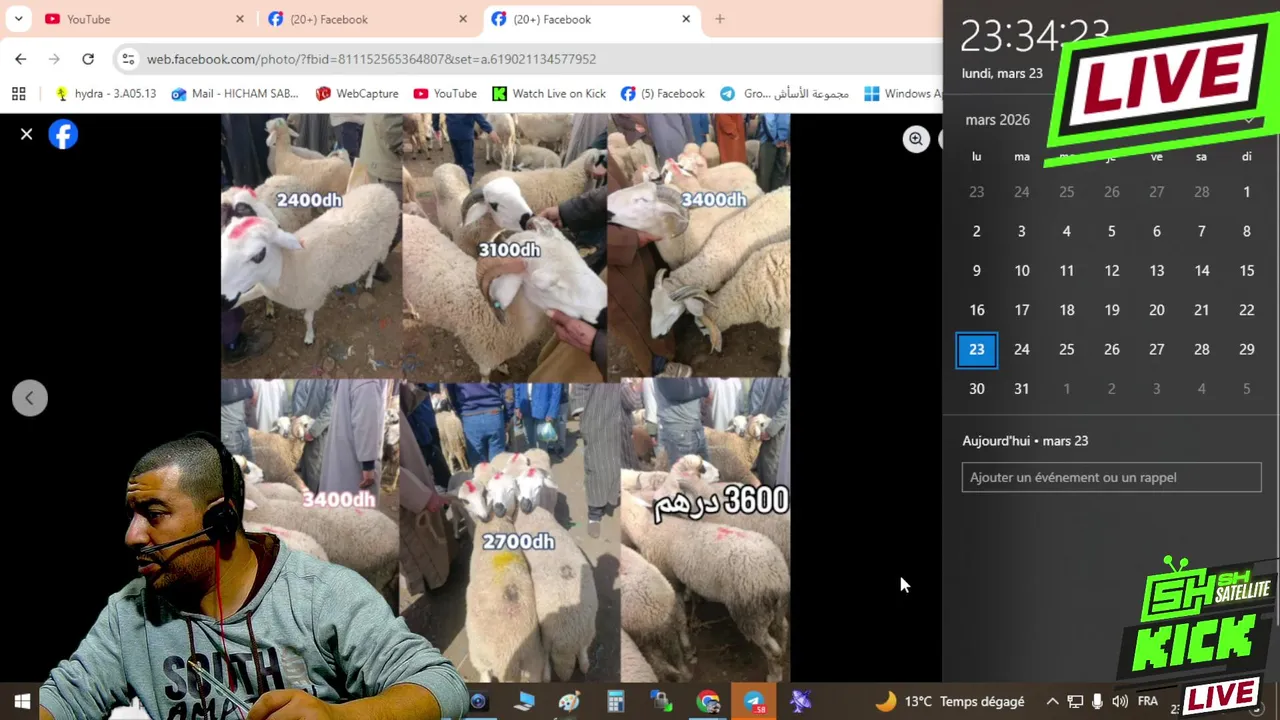1280x720 pixels.
Task: Select March 6 in the calendar
Action: [x=1157, y=231]
